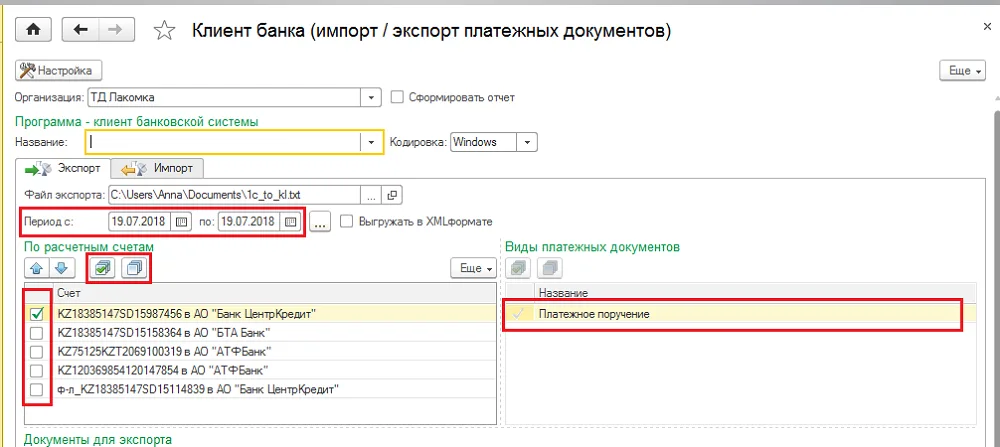This screenshot has height=447, width=1000.
Task: Move selected account row up
Action: 38,268
